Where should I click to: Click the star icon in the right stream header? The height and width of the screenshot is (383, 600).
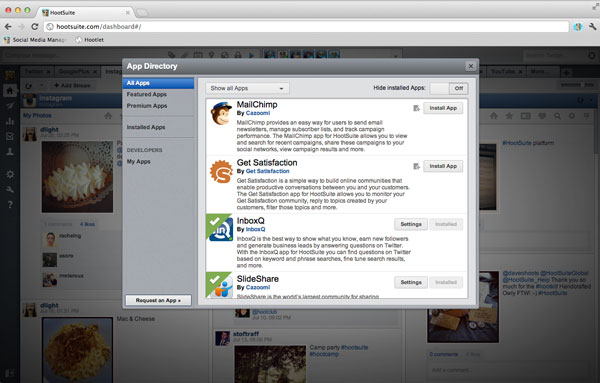click(x=509, y=116)
